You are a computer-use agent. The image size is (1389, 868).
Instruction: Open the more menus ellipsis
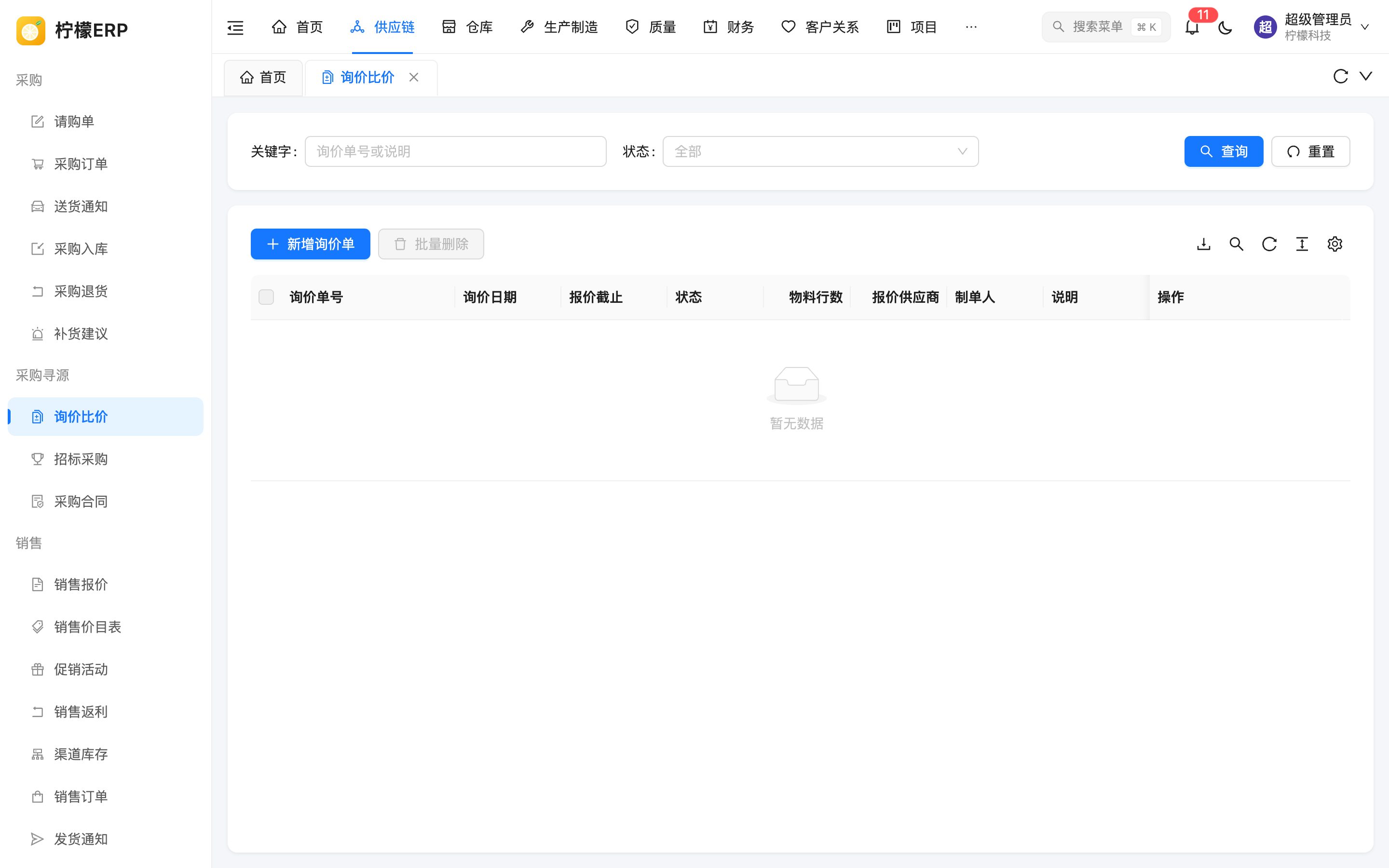pyautogui.click(x=971, y=27)
